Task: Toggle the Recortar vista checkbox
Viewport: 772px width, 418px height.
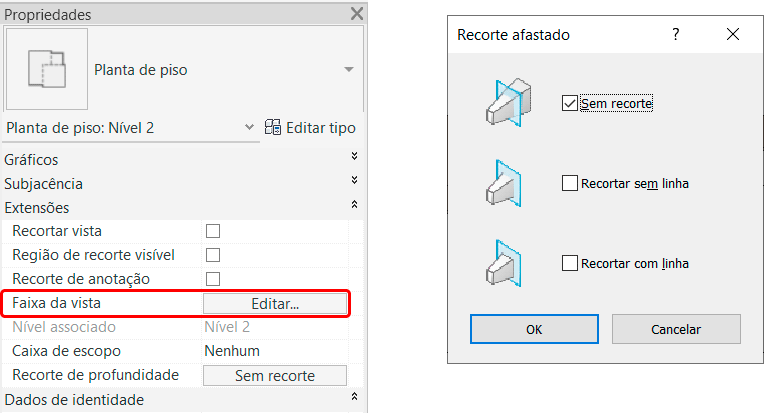Action: tap(213, 231)
